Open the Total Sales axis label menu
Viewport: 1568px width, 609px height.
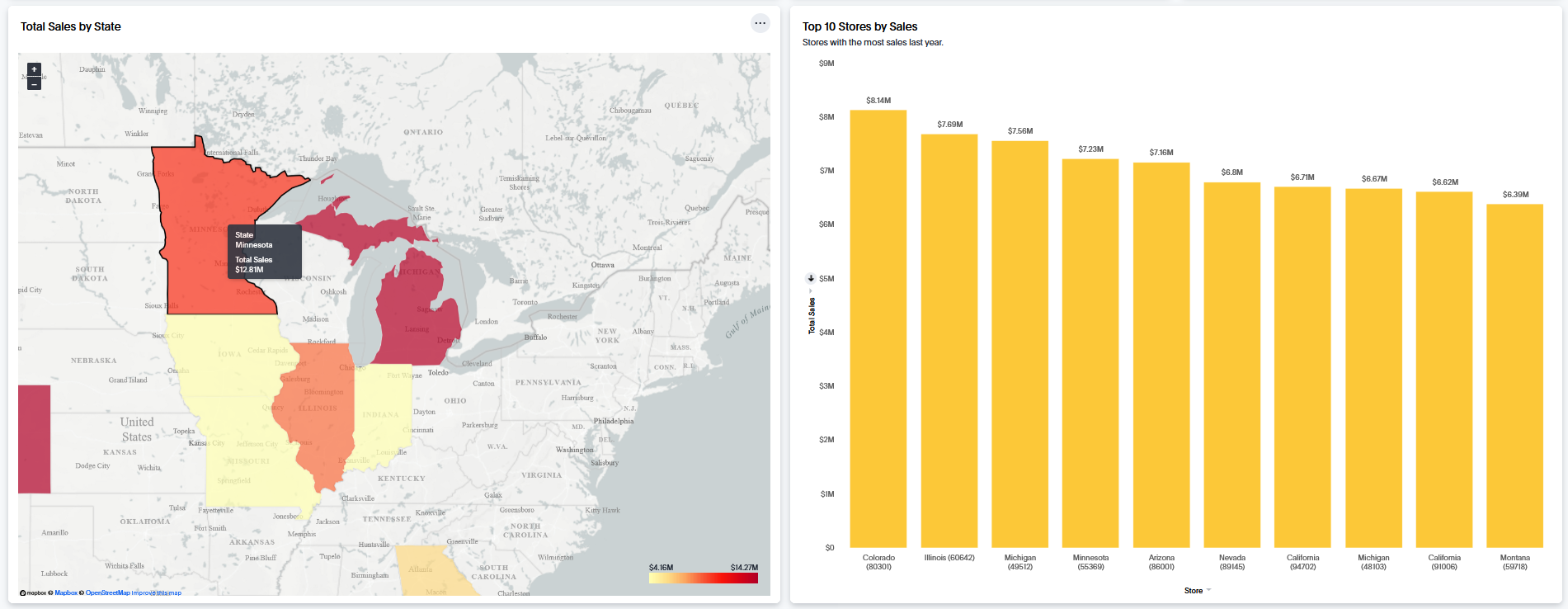(812, 316)
